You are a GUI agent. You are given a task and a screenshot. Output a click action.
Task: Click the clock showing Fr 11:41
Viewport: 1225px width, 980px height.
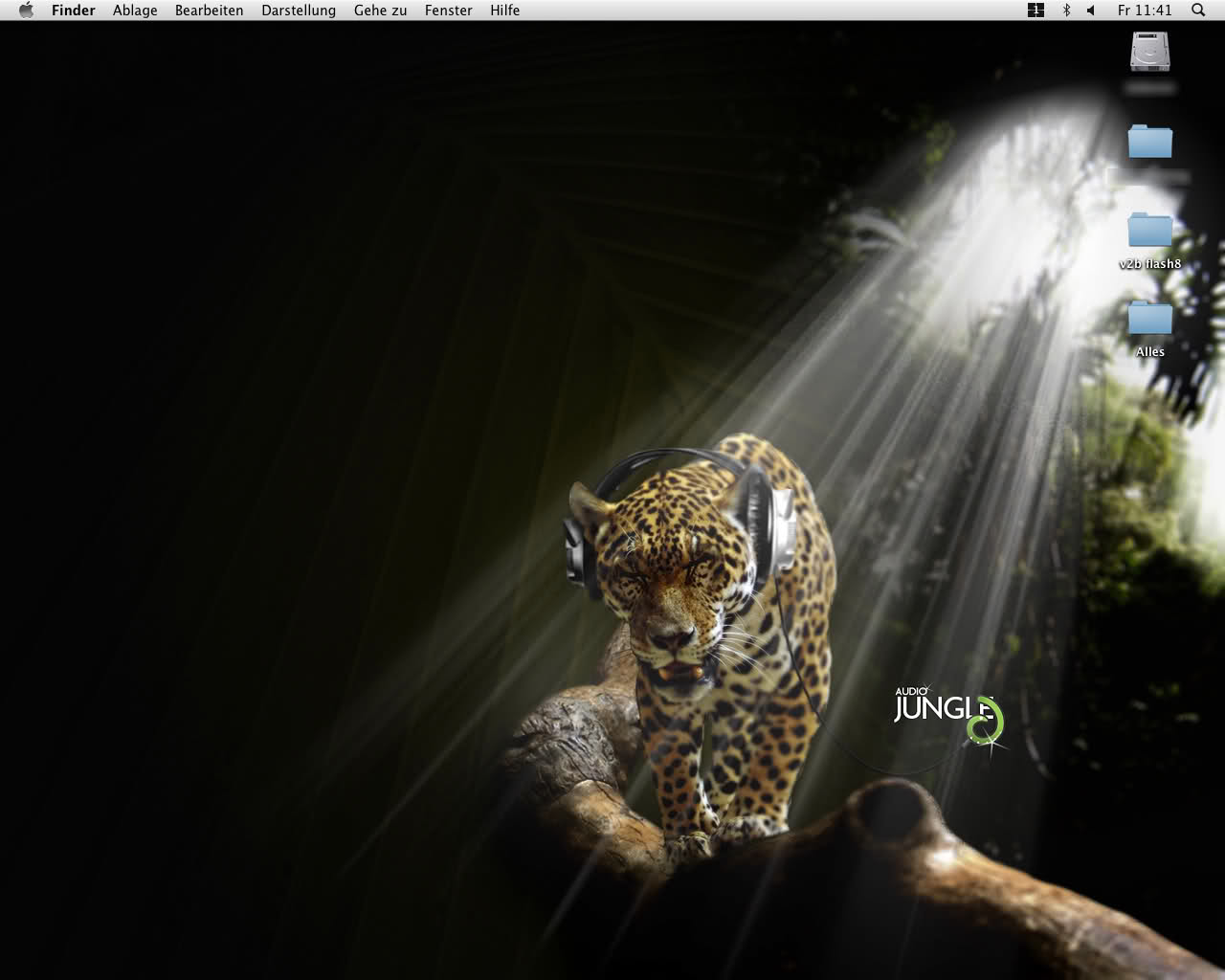[x=1145, y=11]
